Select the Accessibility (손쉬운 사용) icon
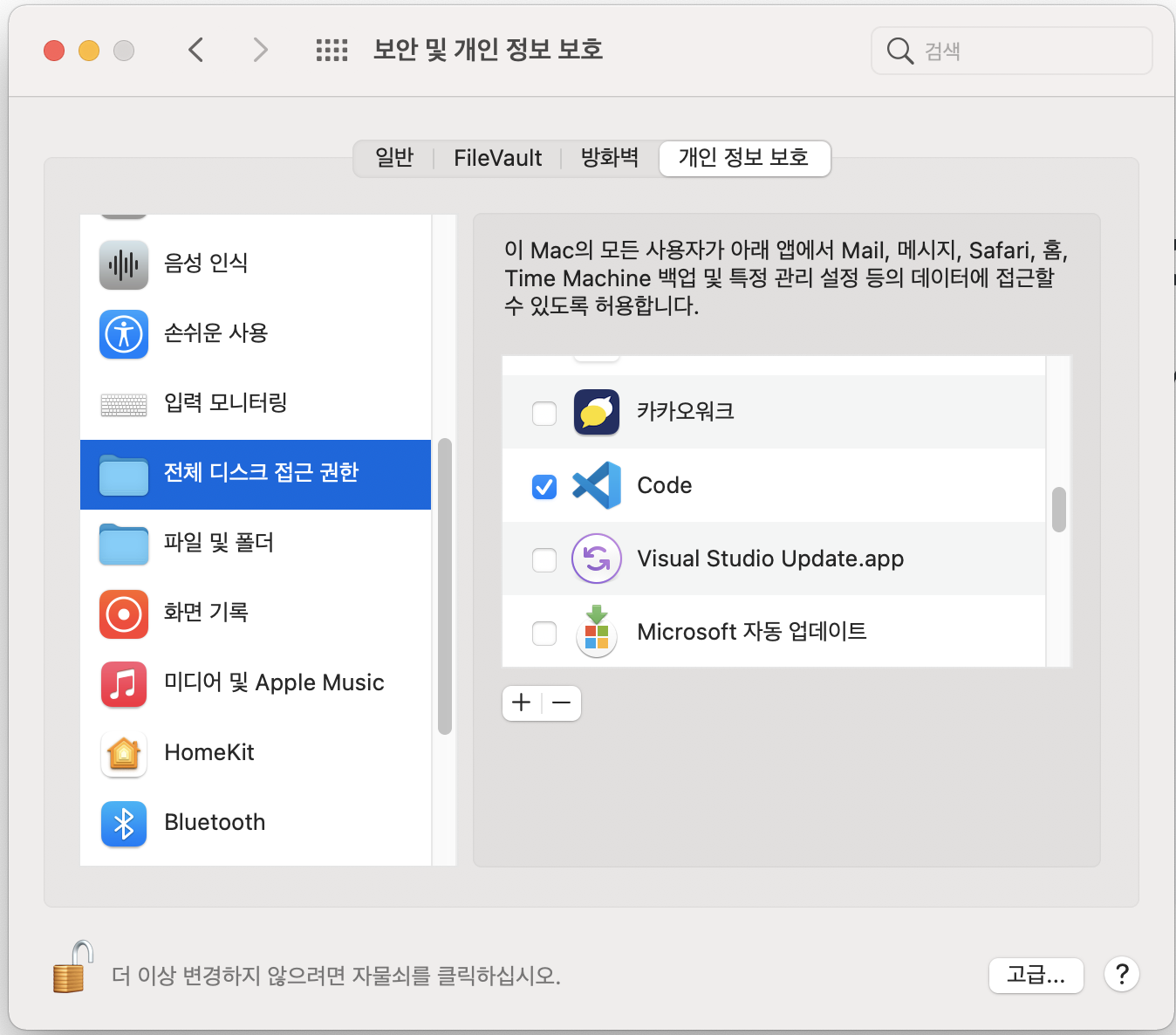 (x=124, y=333)
